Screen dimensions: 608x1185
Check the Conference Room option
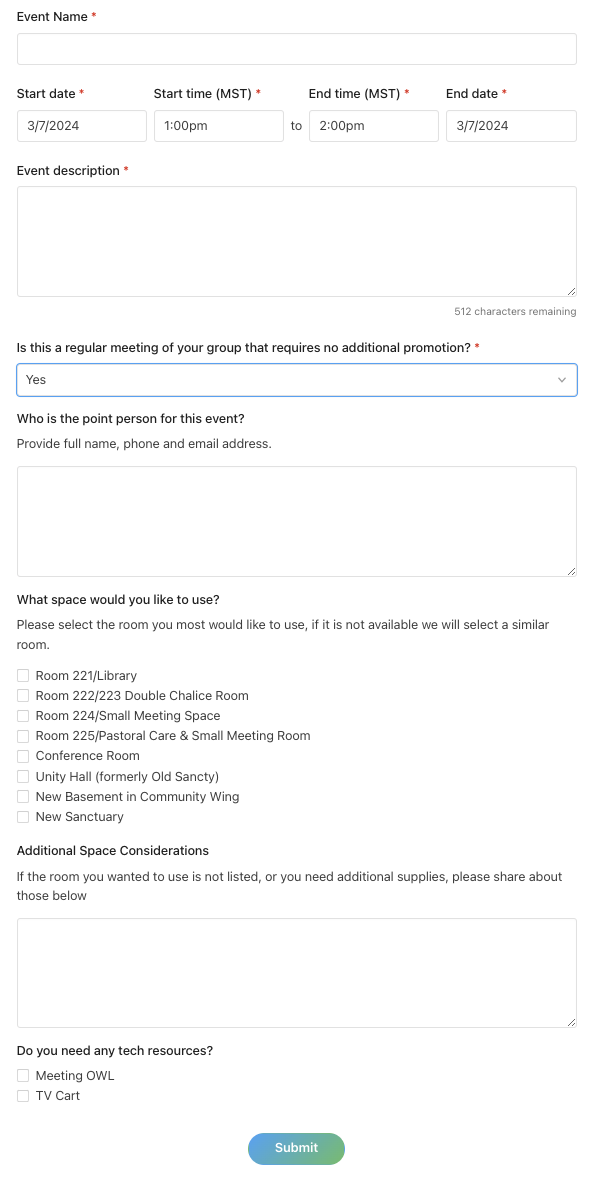click(23, 756)
